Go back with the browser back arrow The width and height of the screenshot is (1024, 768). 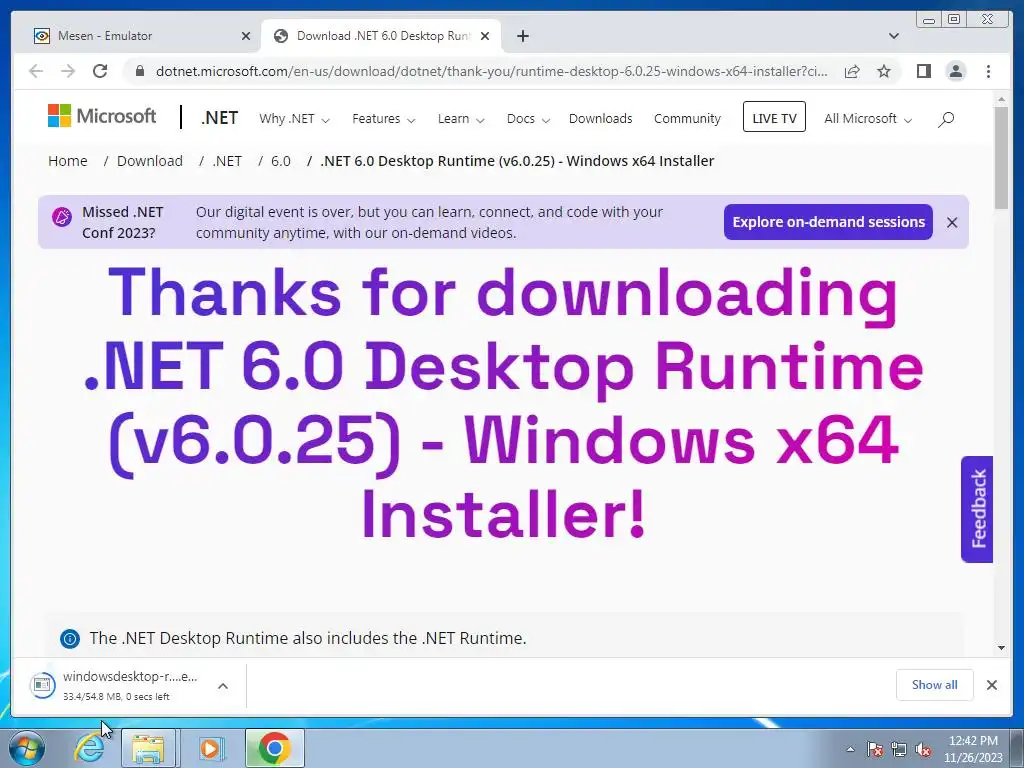coord(36,71)
